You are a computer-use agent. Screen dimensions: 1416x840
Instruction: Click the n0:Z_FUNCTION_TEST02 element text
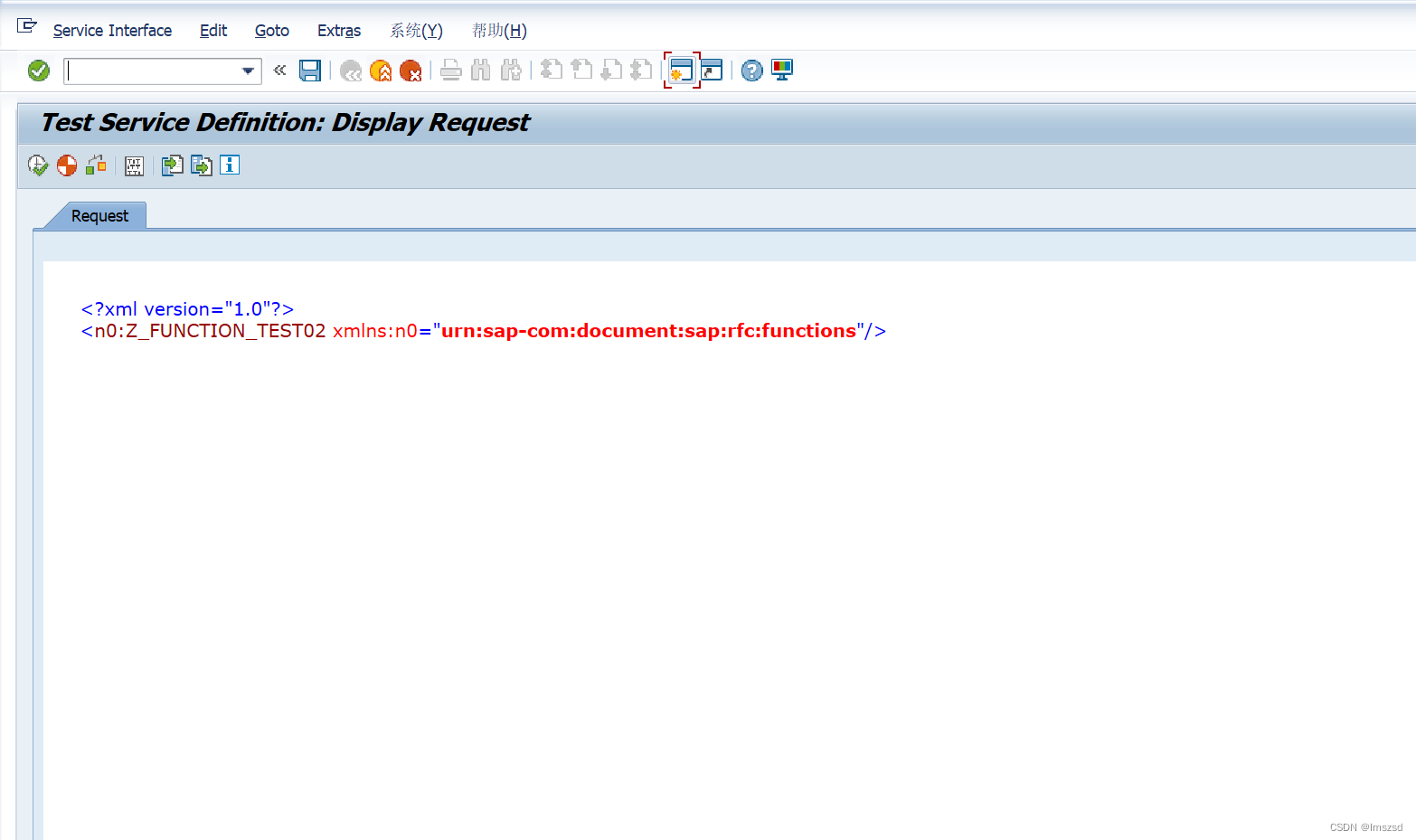[x=210, y=331]
